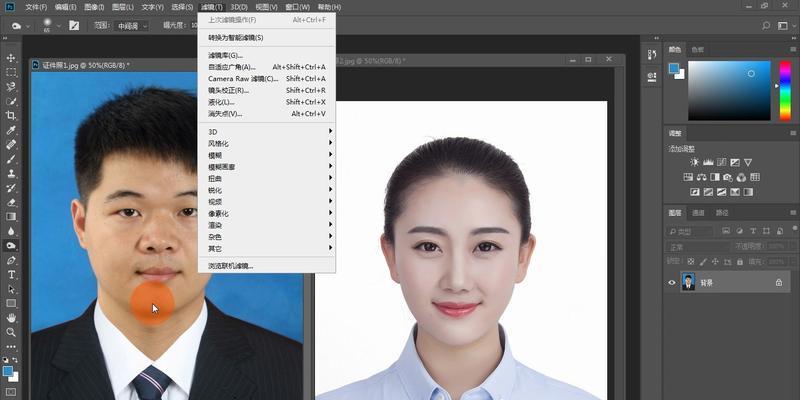Select the Path Selection tool
Image resolution: width=800 pixels, height=400 pixels.
tap(11, 289)
